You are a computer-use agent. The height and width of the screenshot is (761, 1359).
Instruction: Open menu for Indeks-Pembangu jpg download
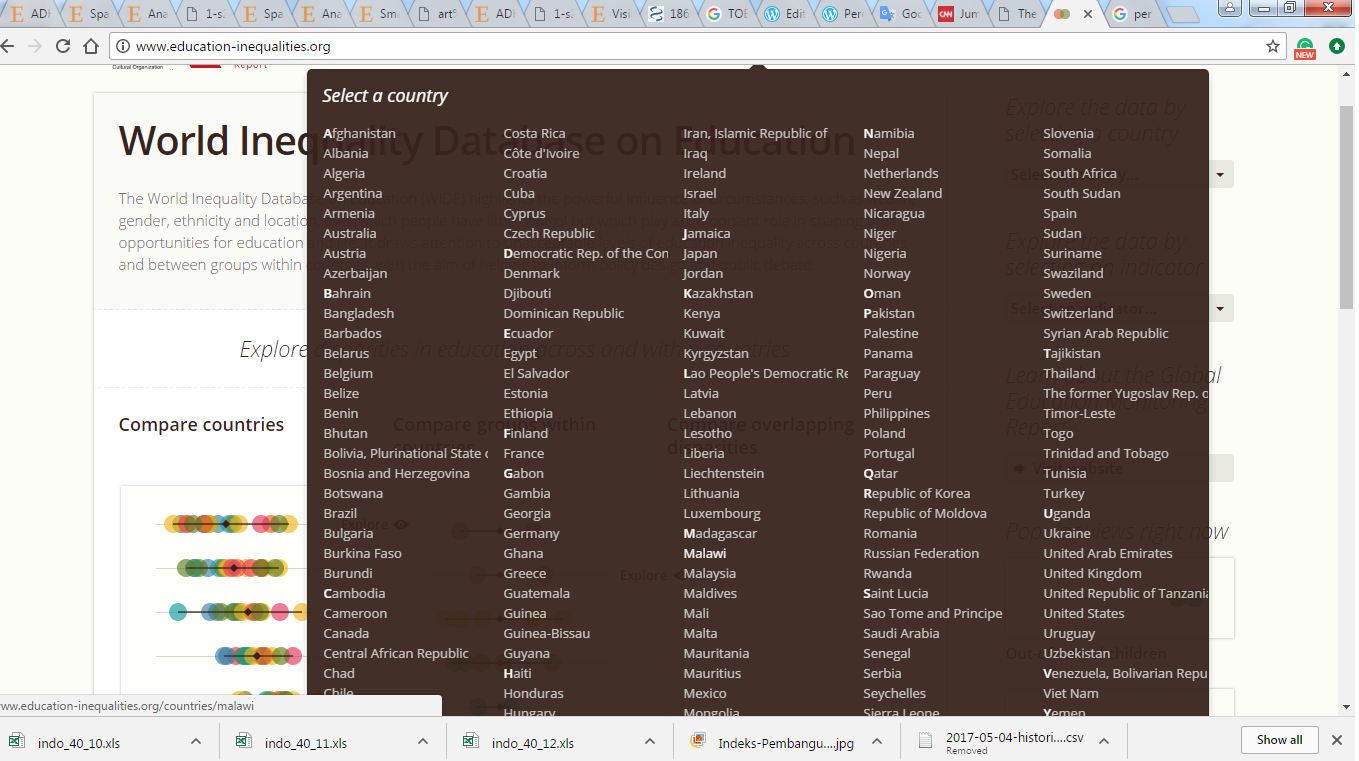tap(877, 741)
